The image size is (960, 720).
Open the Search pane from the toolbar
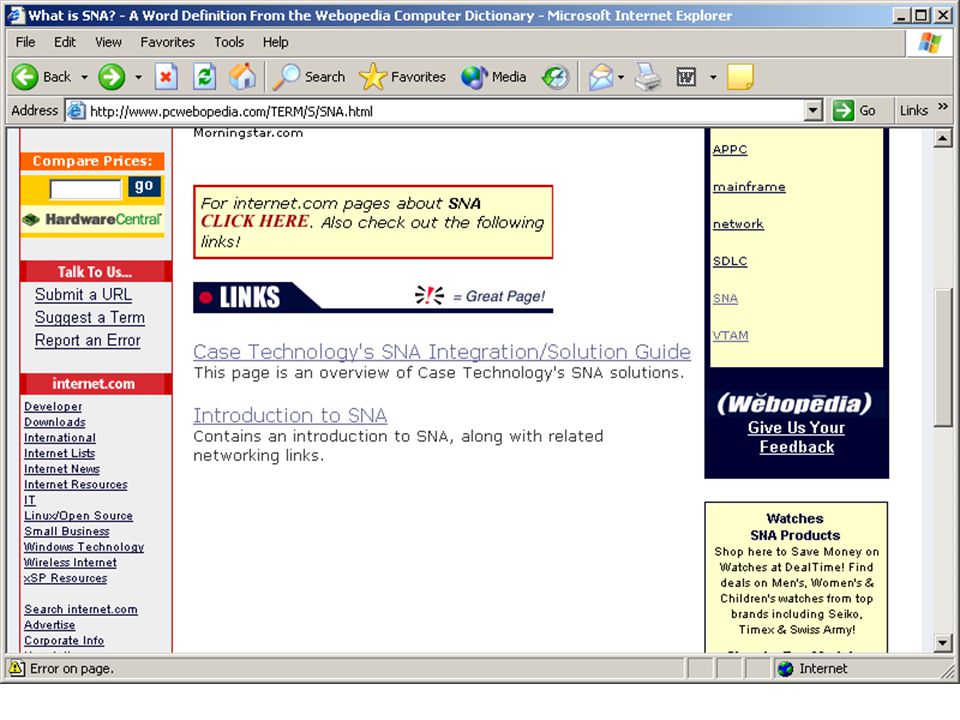click(x=309, y=77)
